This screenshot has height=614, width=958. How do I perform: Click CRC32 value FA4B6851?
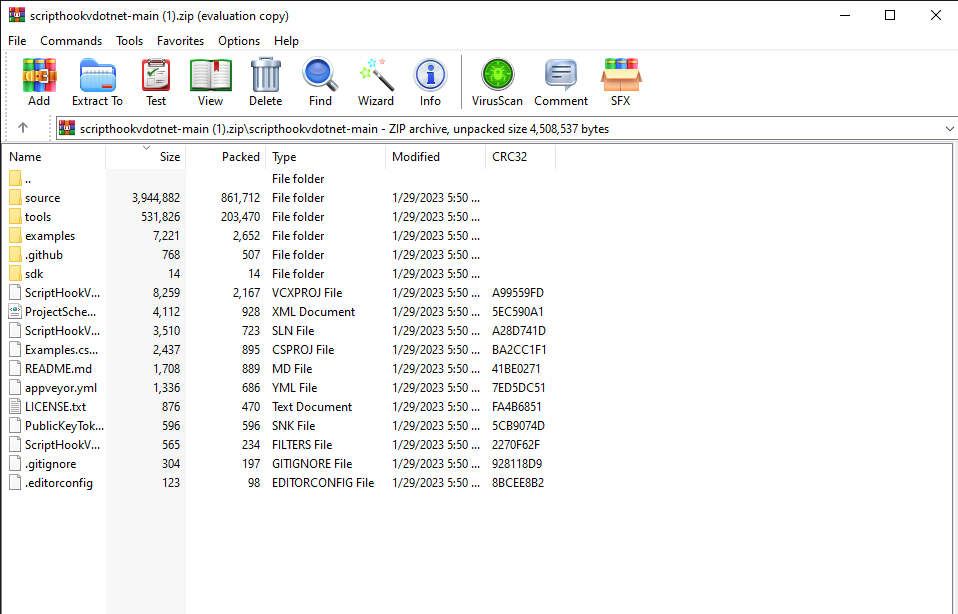click(516, 406)
